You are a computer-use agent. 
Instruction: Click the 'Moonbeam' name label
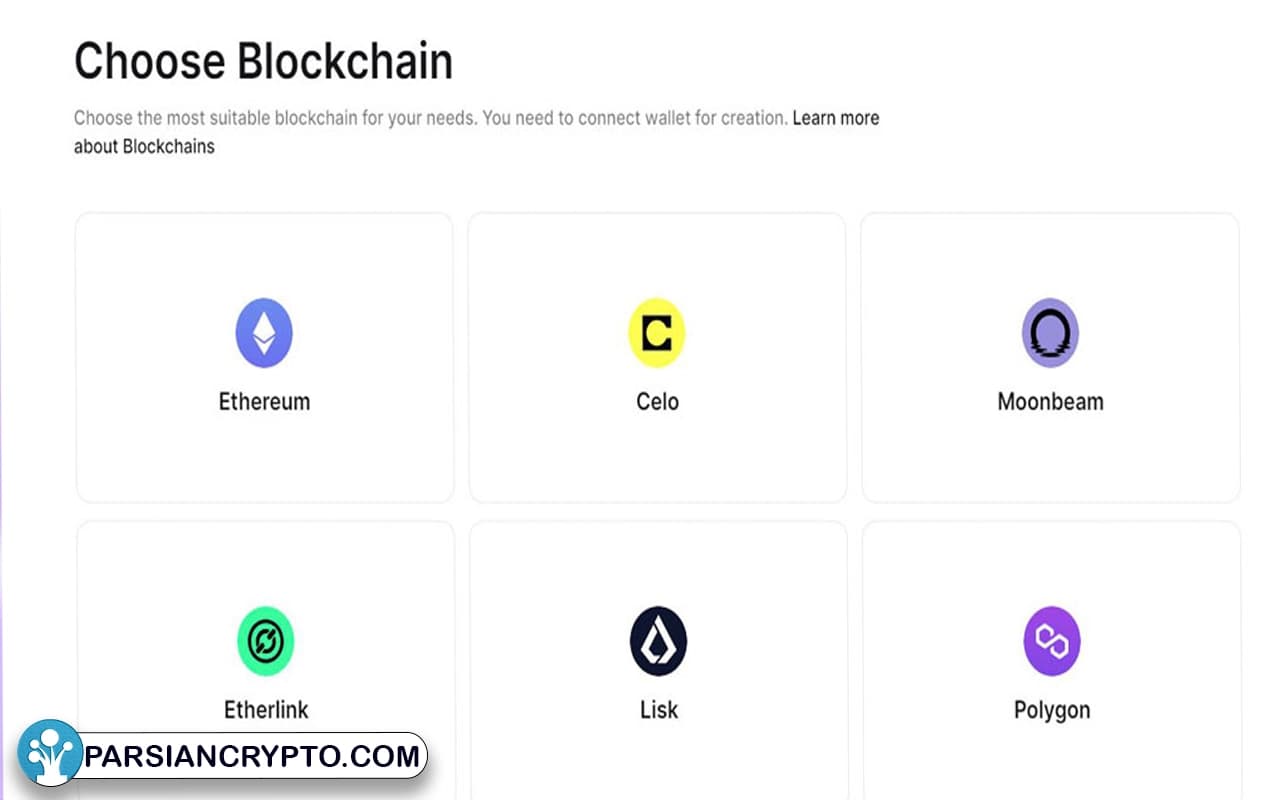pos(1050,402)
